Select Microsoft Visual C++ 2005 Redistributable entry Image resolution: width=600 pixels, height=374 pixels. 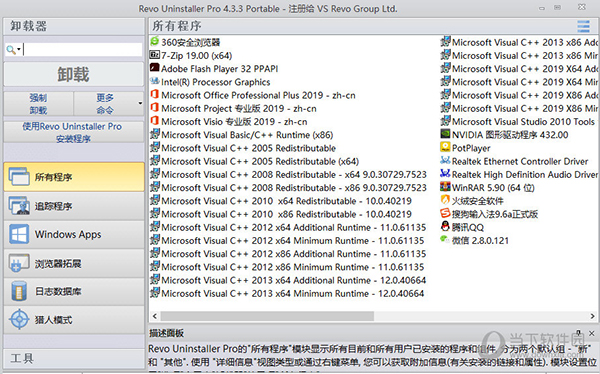click(x=243, y=148)
